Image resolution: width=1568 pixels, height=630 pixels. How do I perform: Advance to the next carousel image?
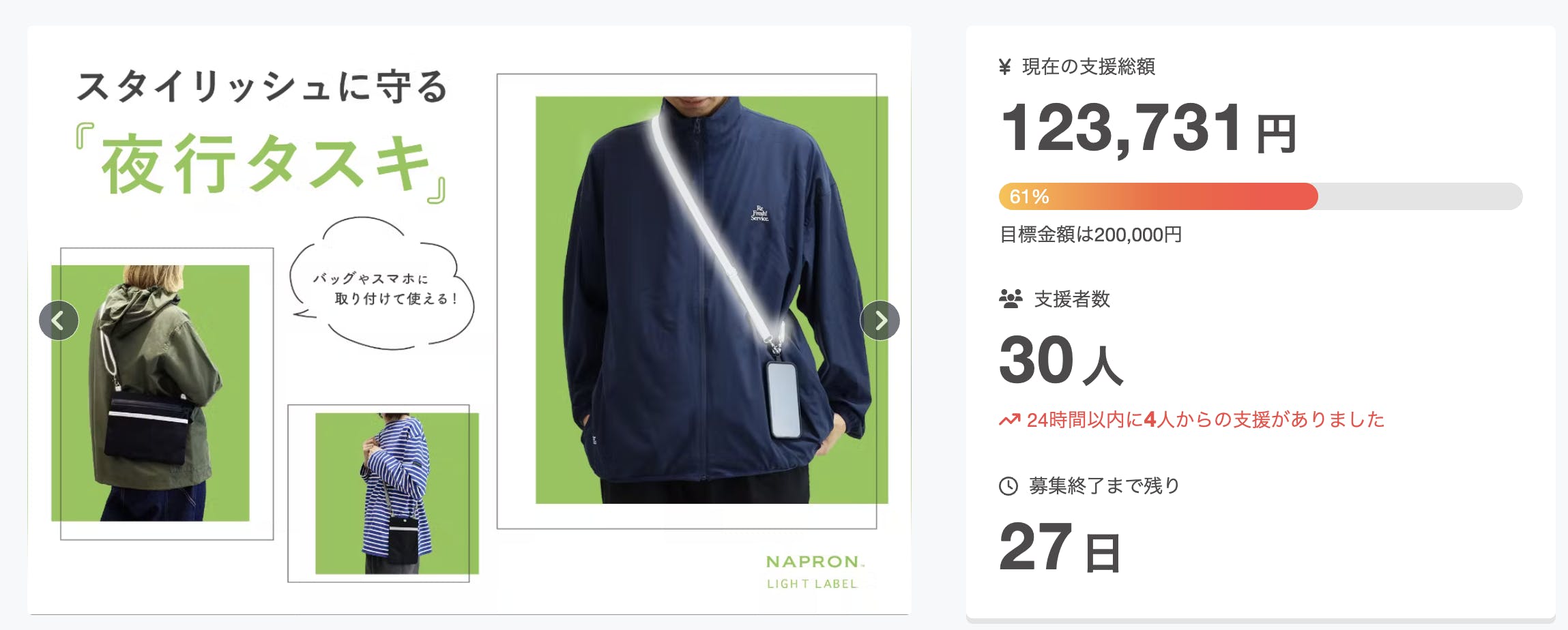tap(880, 320)
